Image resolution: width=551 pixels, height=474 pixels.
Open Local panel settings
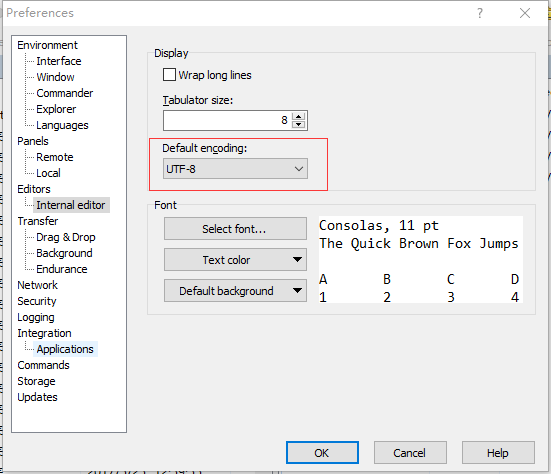(48, 173)
